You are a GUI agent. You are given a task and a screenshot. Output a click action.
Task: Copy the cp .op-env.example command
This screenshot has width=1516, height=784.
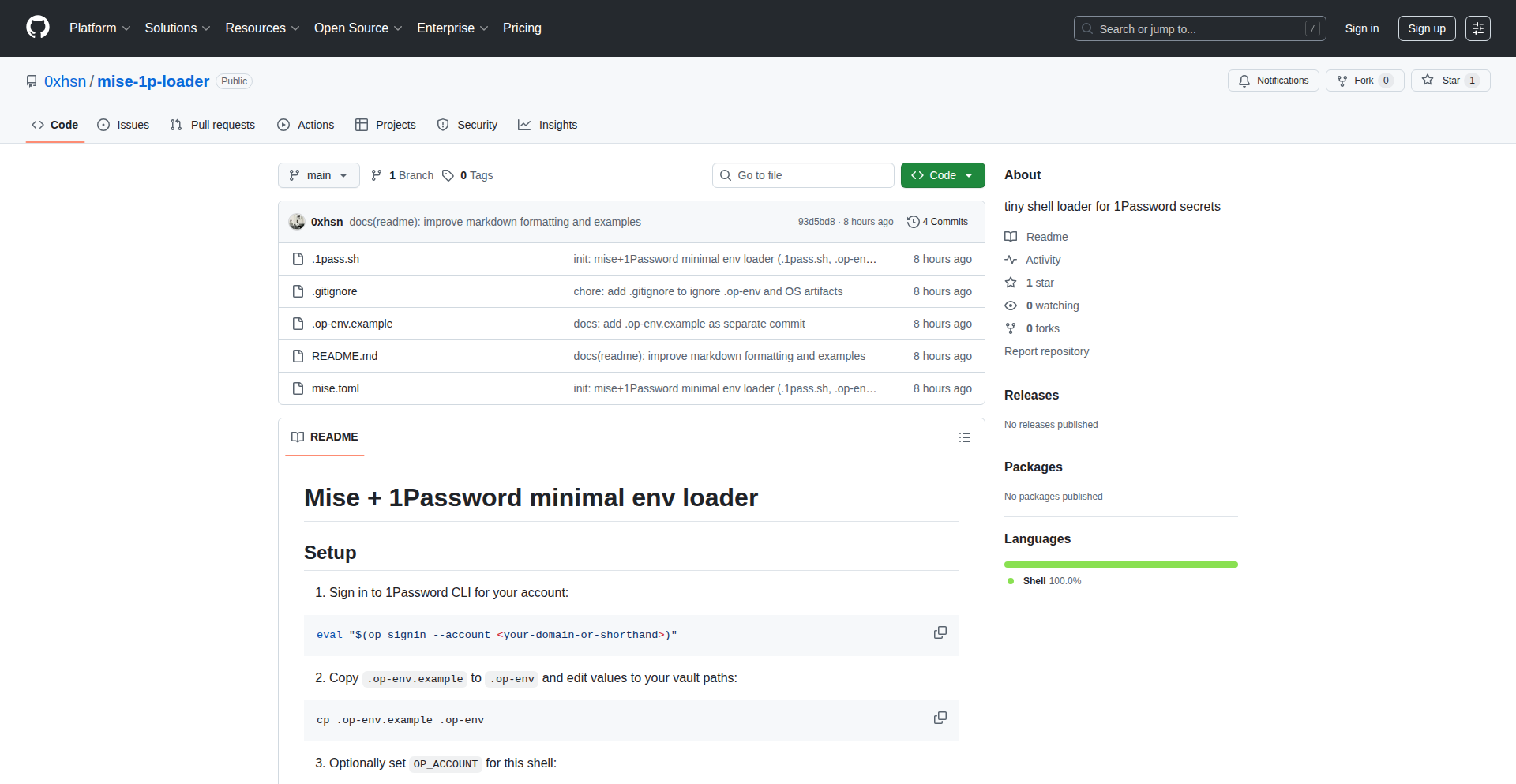tap(940, 718)
